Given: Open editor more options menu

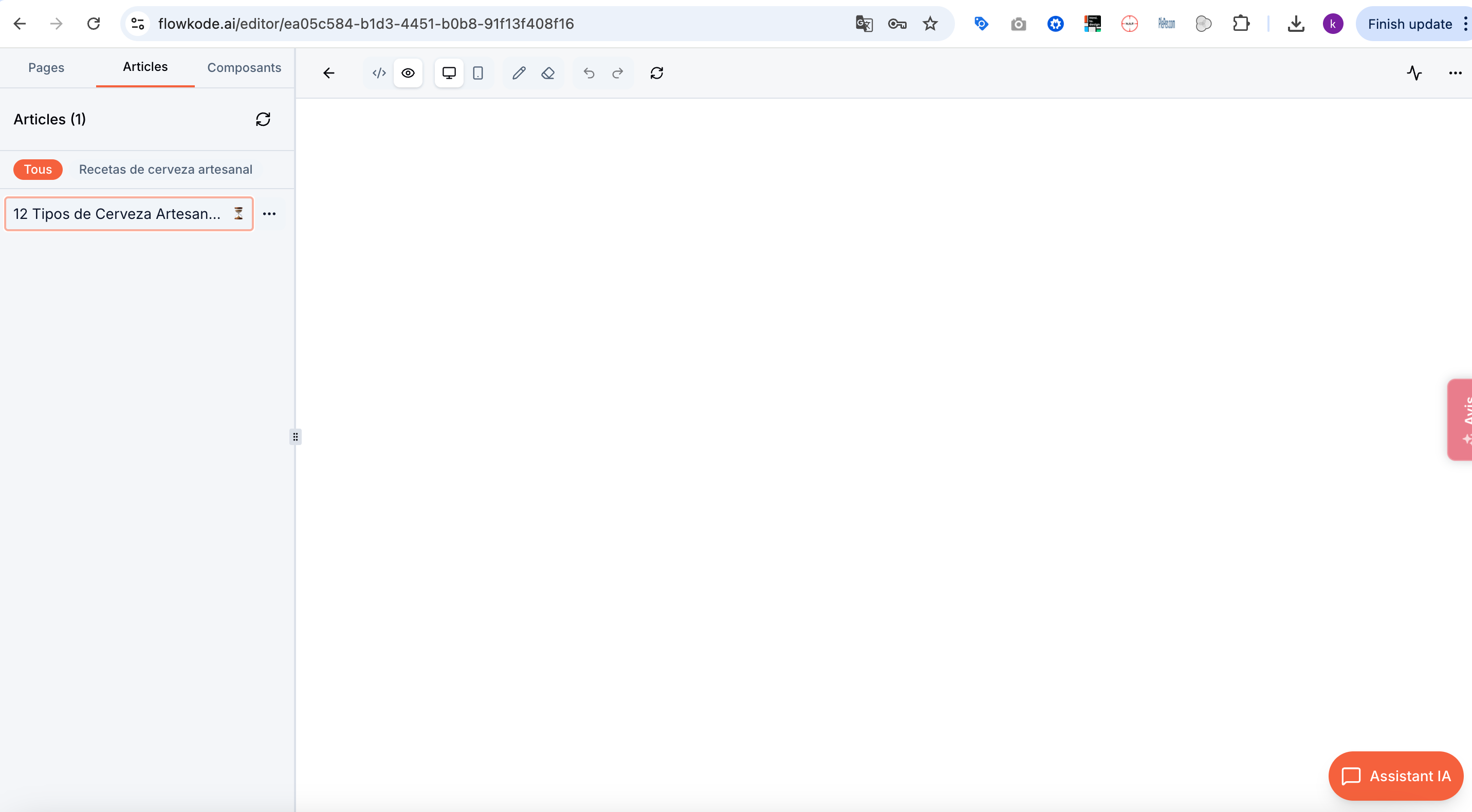Looking at the screenshot, I should coord(1455,73).
